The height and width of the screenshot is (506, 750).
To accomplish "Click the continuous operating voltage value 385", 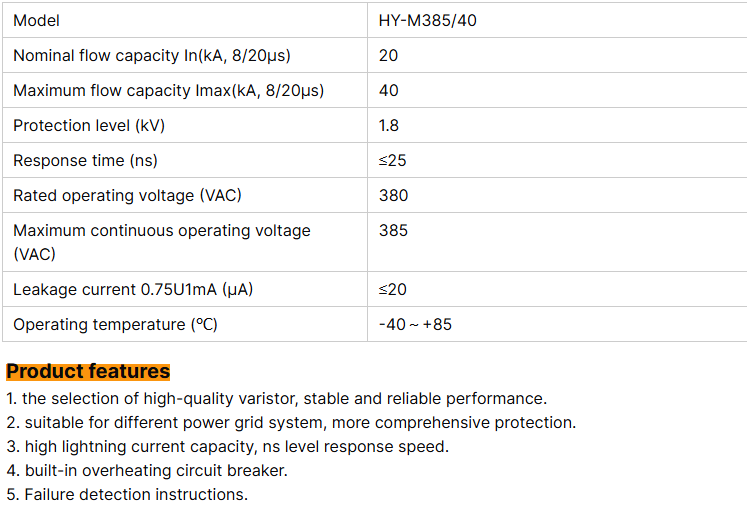I will coord(393,231).
